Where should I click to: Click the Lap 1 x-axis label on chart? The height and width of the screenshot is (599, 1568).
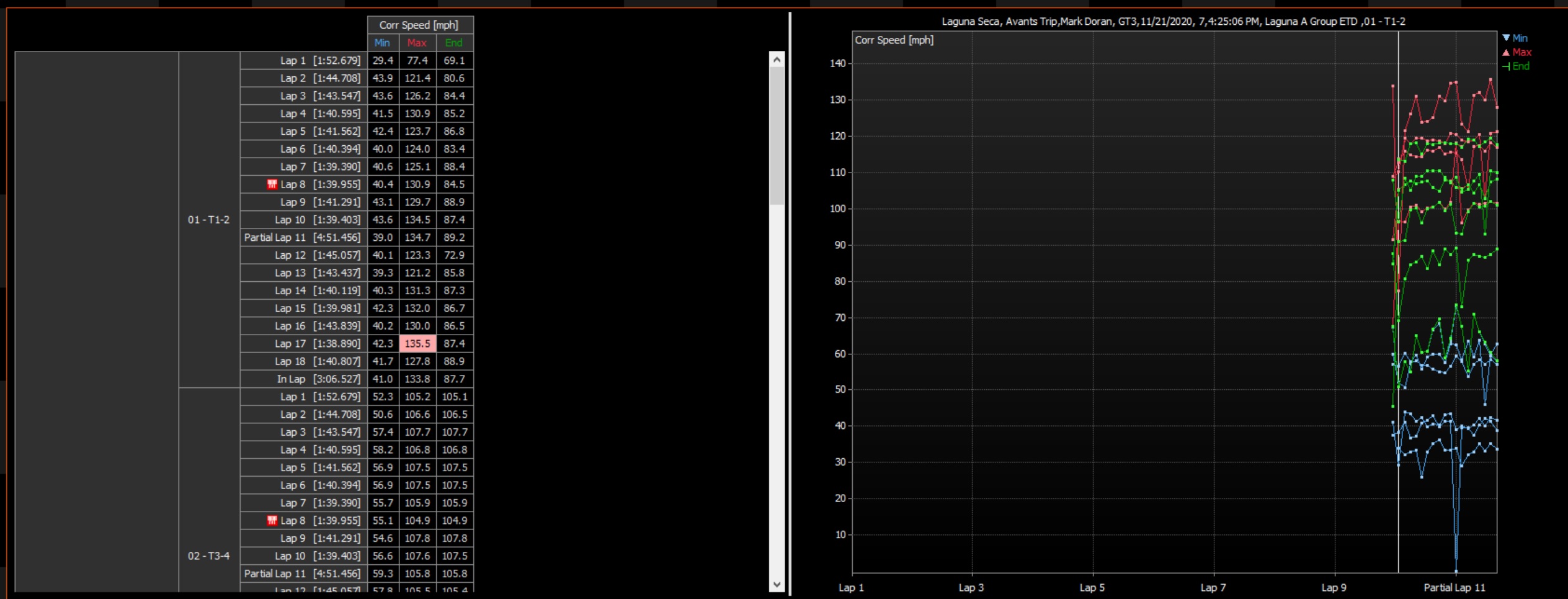click(x=851, y=588)
